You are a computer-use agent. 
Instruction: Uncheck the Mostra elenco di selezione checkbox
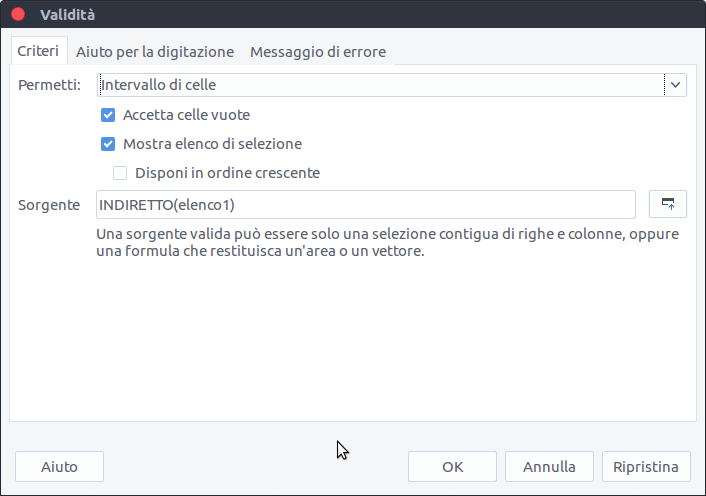[108, 144]
